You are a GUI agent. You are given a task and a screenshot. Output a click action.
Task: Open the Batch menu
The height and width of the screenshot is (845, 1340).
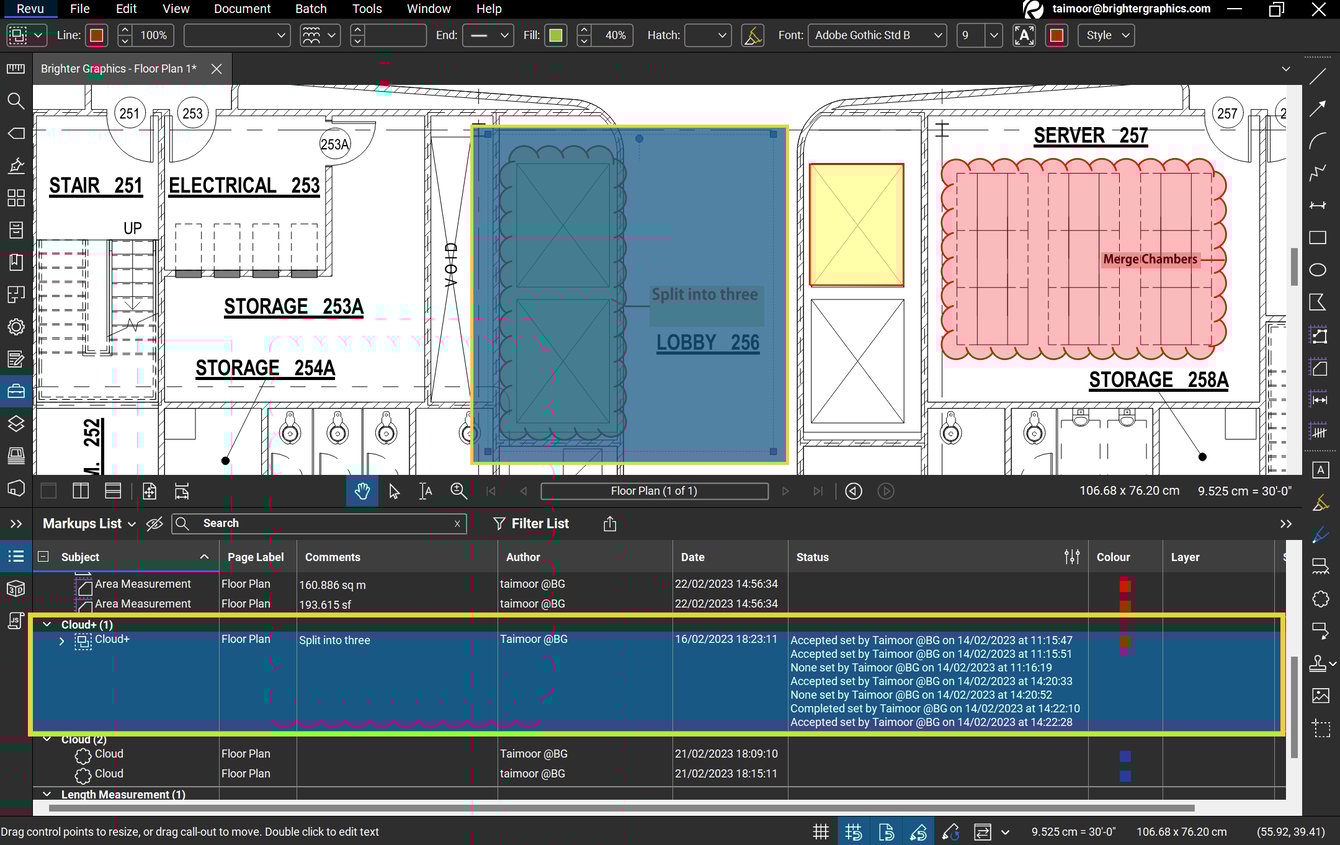tap(310, 9)
